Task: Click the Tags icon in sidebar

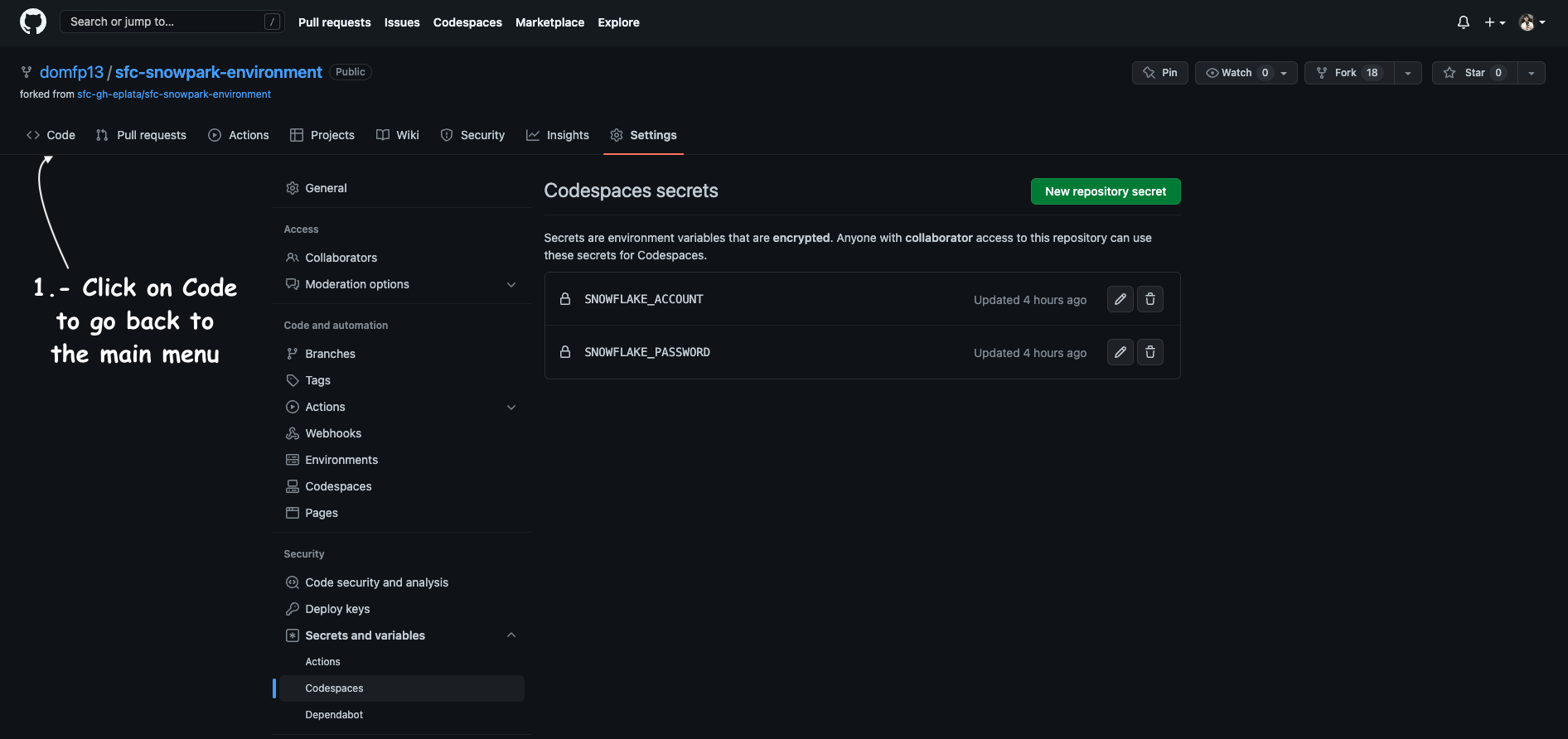Action: point(293,380)
